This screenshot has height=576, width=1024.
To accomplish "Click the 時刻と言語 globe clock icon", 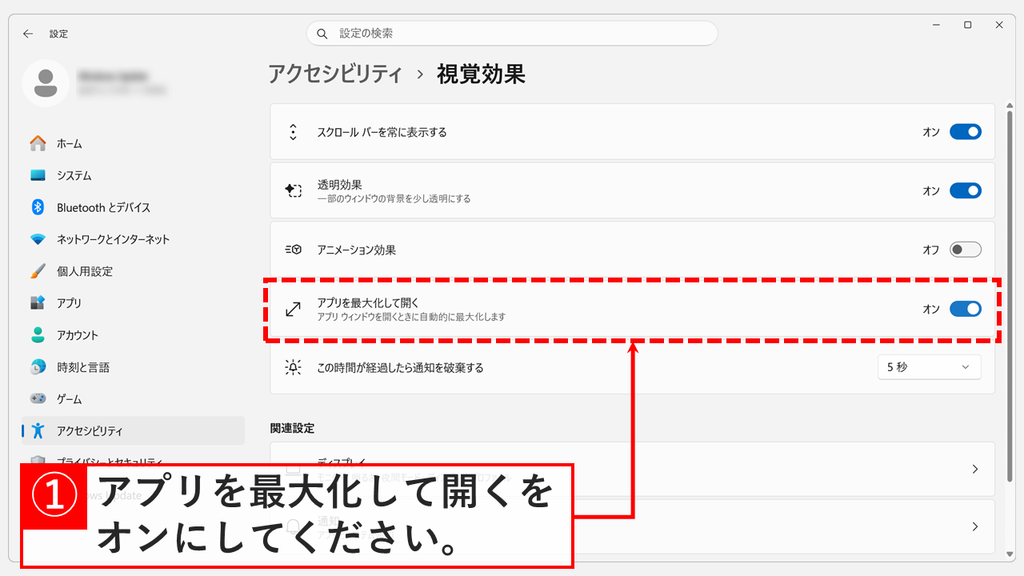I will pyautogui.click(x=38, y=367).
